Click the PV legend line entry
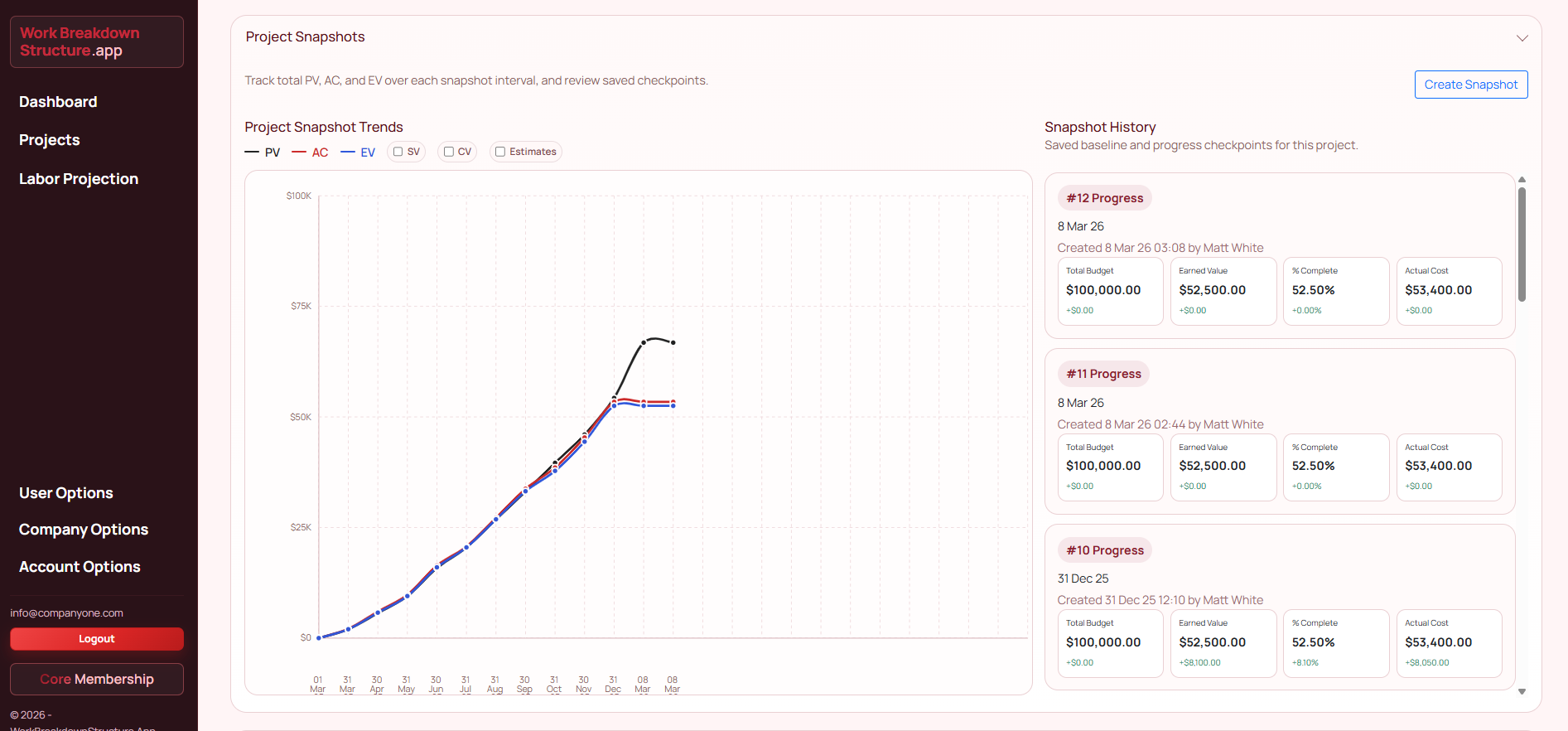The width and height of the screenshot is (1568, 731). [263, 152]
